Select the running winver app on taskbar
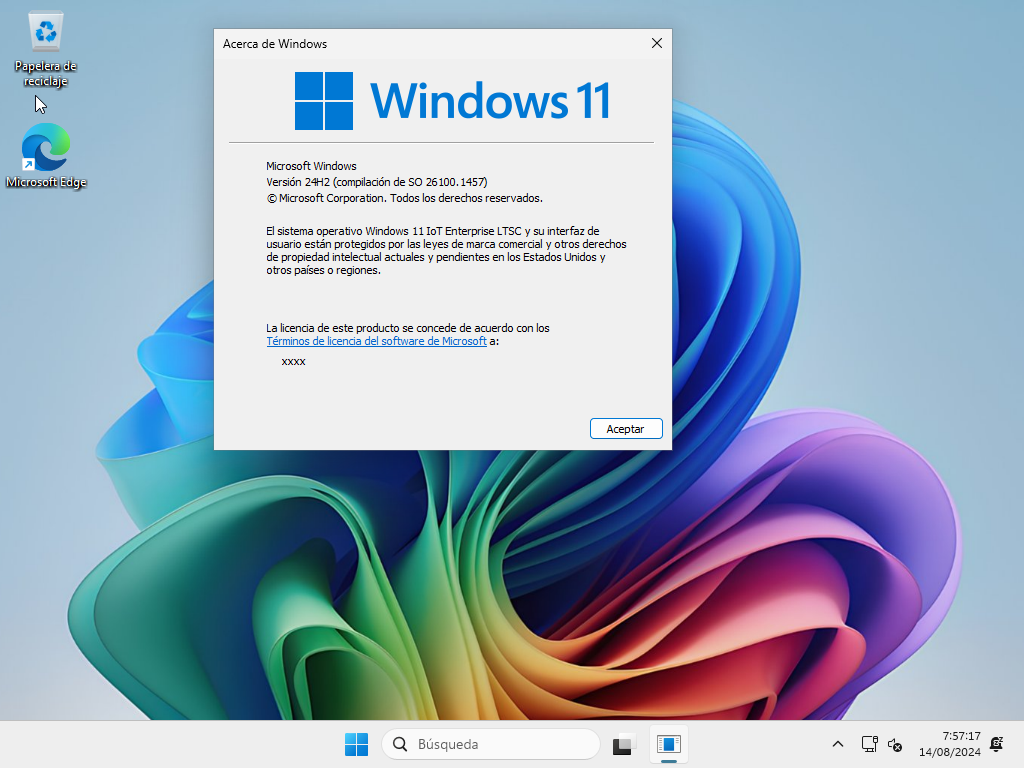 [x=668, y=744]
